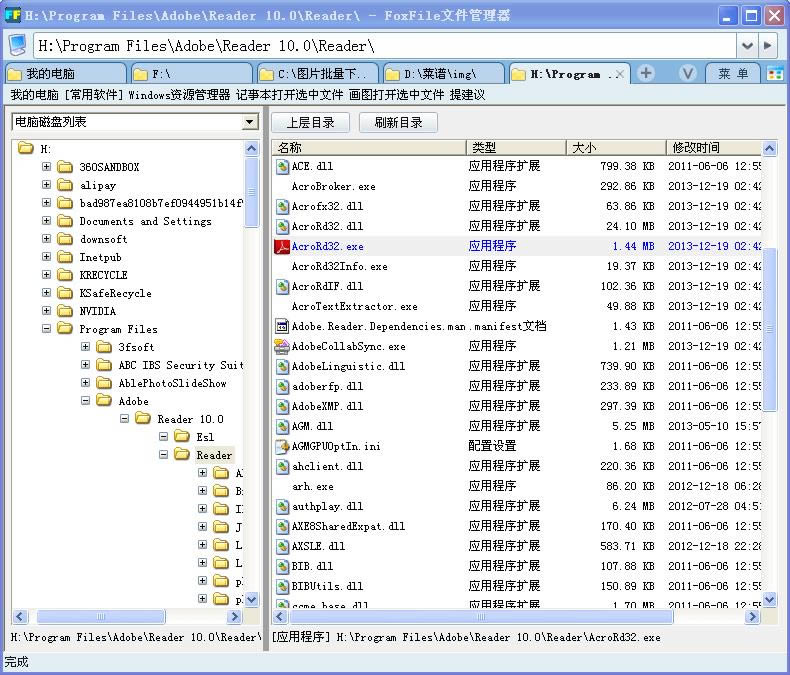The image size is (790, 675).
Task: Switch to the 我的电脑 tab
Action: [x=65, y=74]
